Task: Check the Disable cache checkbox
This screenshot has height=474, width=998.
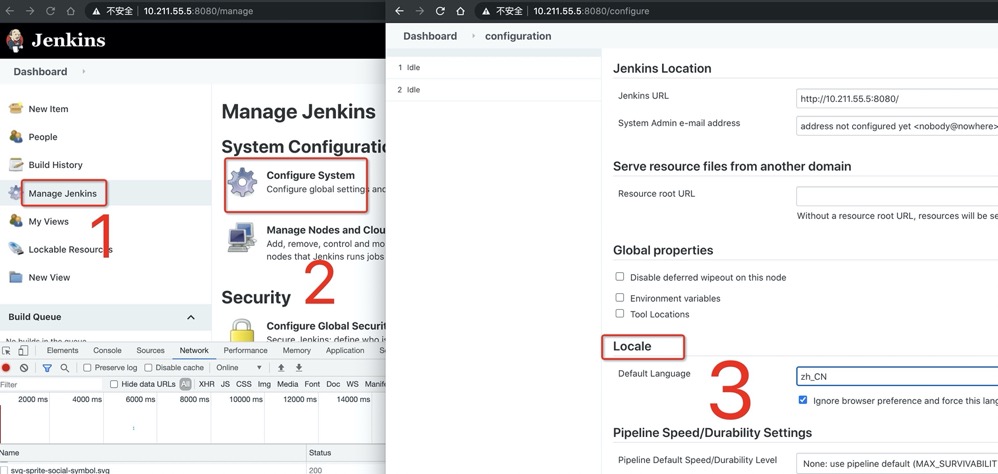Action: 149,368
